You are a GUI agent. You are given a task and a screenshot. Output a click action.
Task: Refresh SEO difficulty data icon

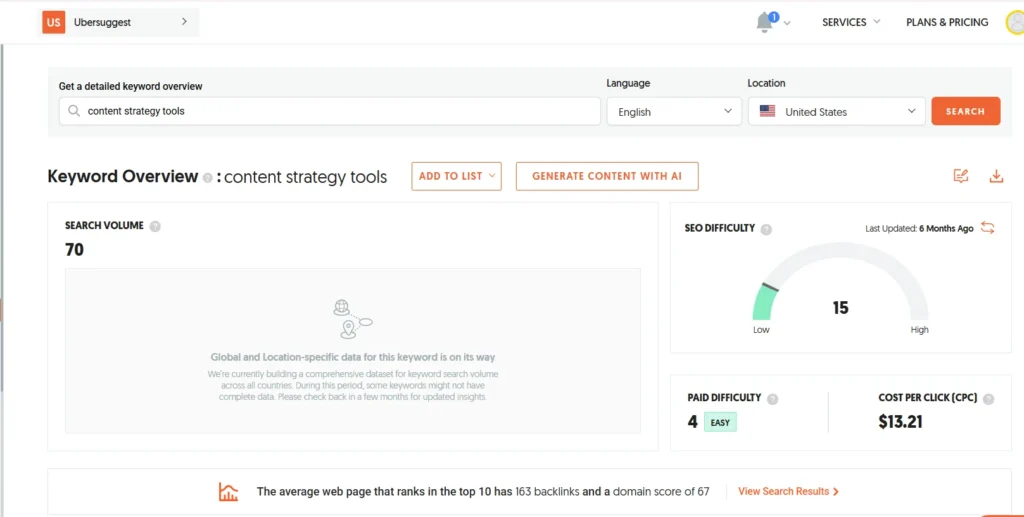tap(987, 228)
